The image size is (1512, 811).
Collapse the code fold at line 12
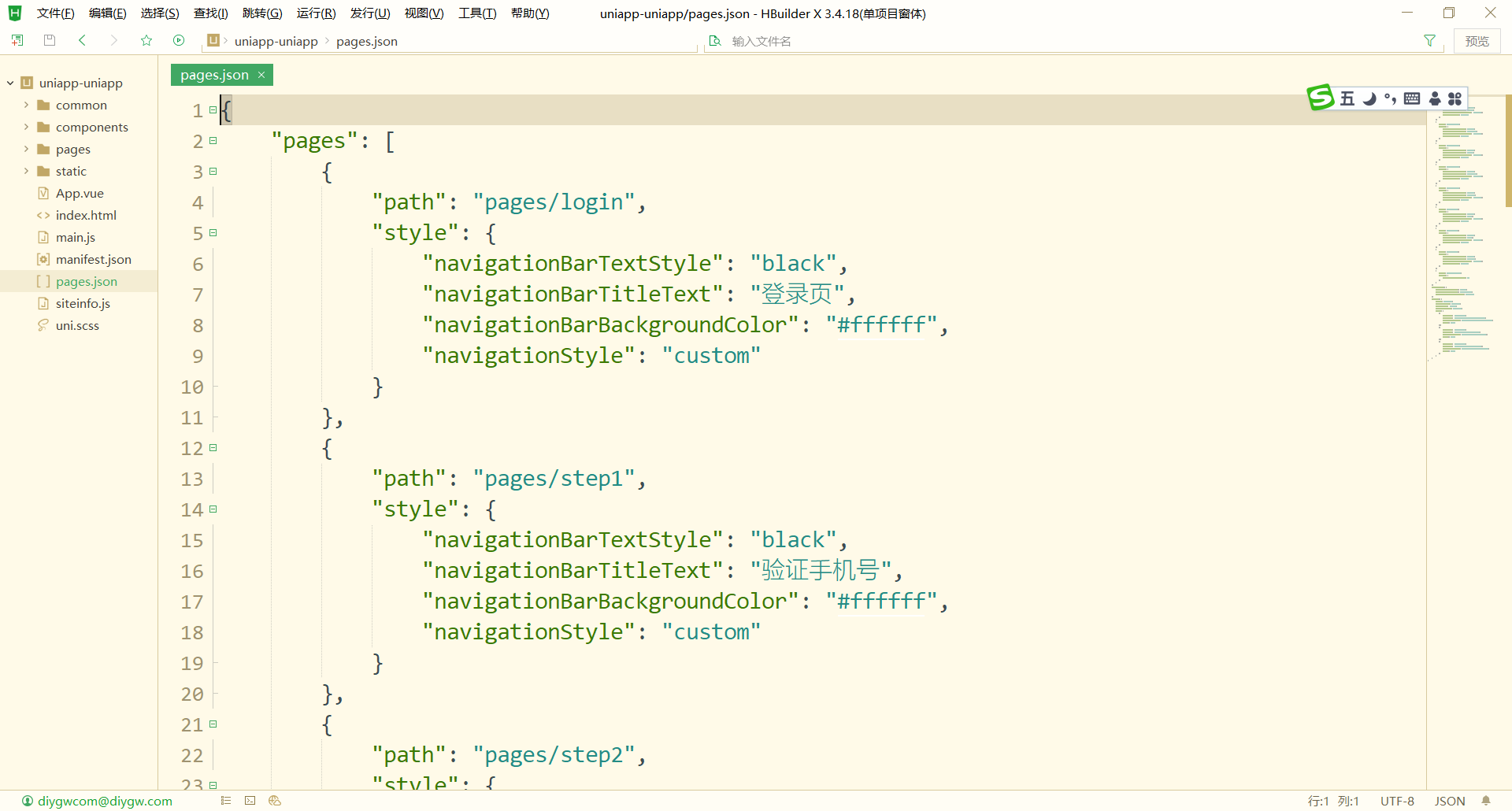[x=213, y=448]
